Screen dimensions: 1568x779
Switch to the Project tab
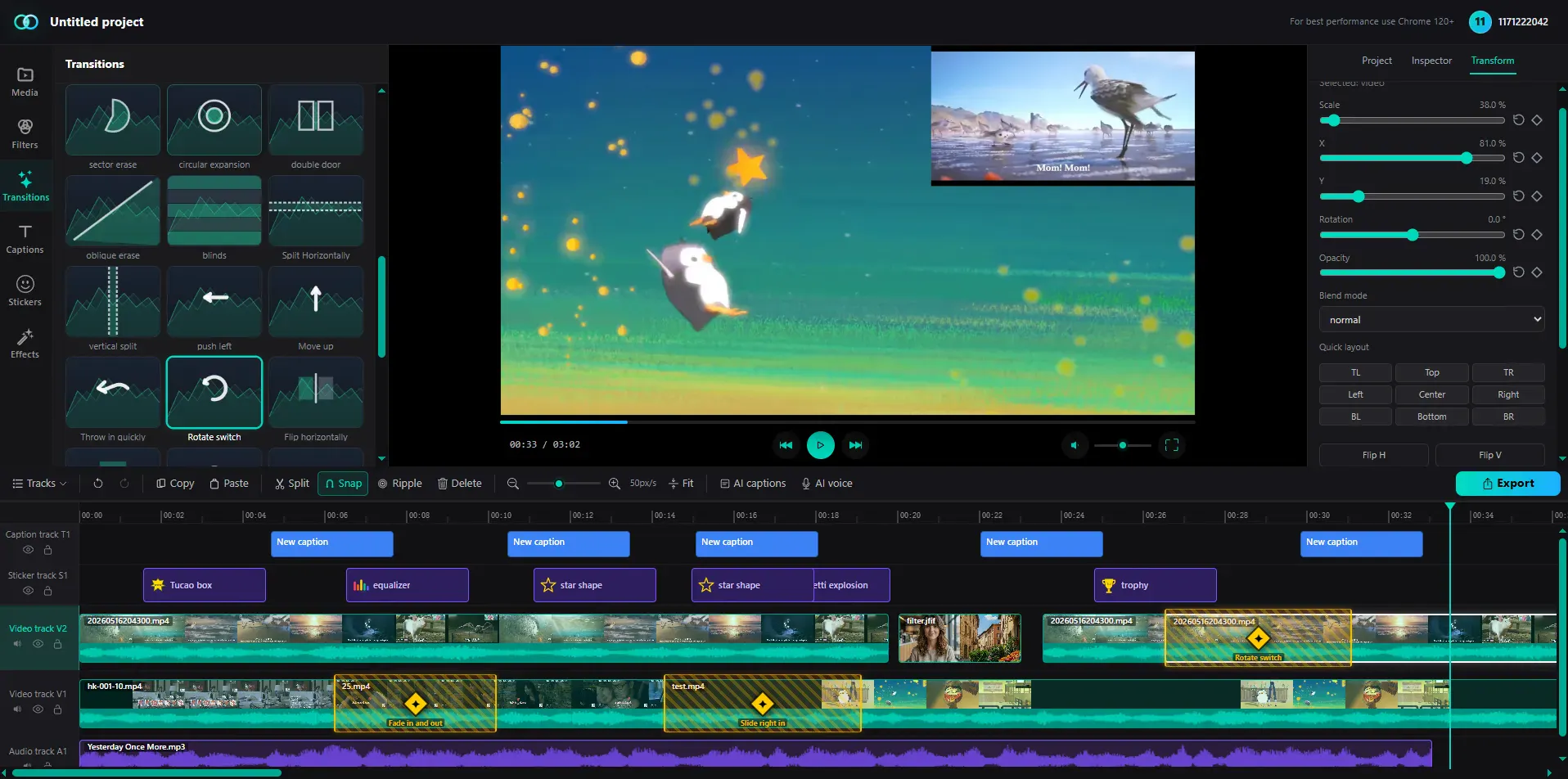click(x=1377, y=61)
